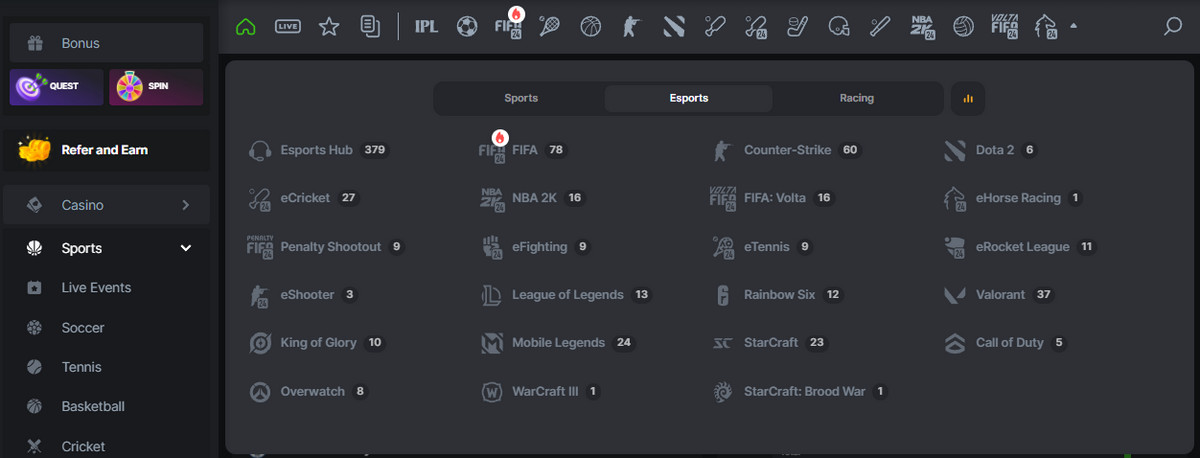Select the Counter-Strike soldier icon in top bar
Screen dimensions: 1200x458
click(630, 27)
